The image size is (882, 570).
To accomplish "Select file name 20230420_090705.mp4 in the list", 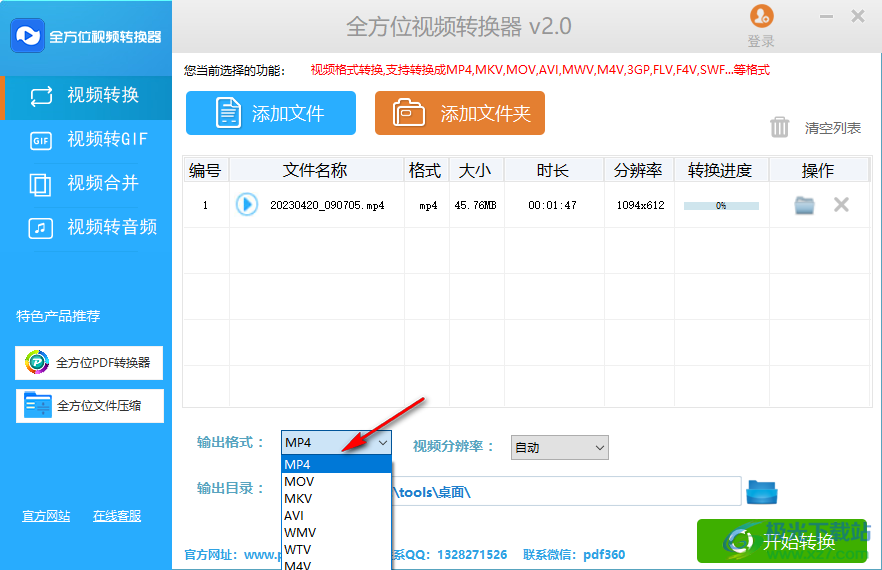I will point(327,205).
